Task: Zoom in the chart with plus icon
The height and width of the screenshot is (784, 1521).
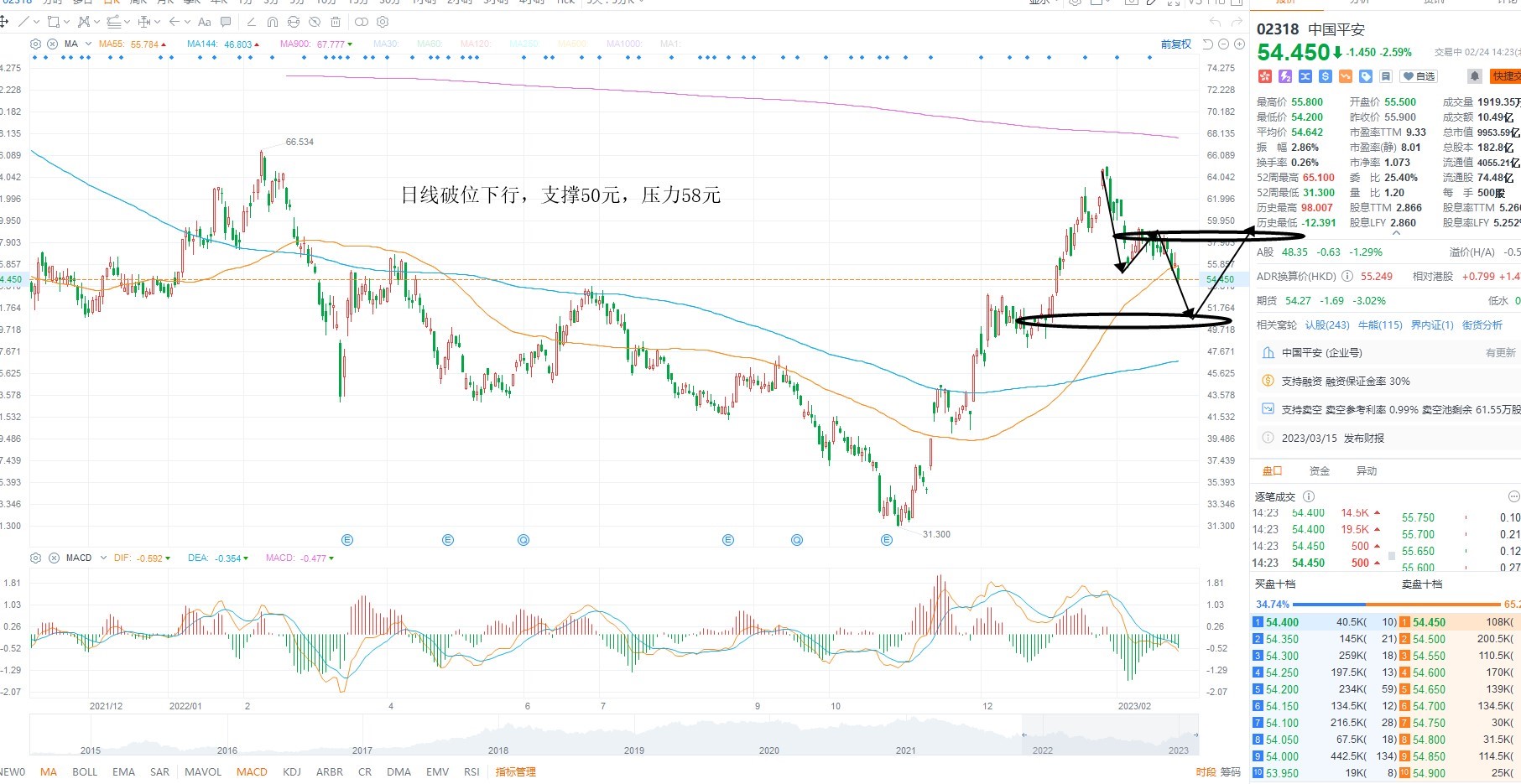Action: [1239, 44]
